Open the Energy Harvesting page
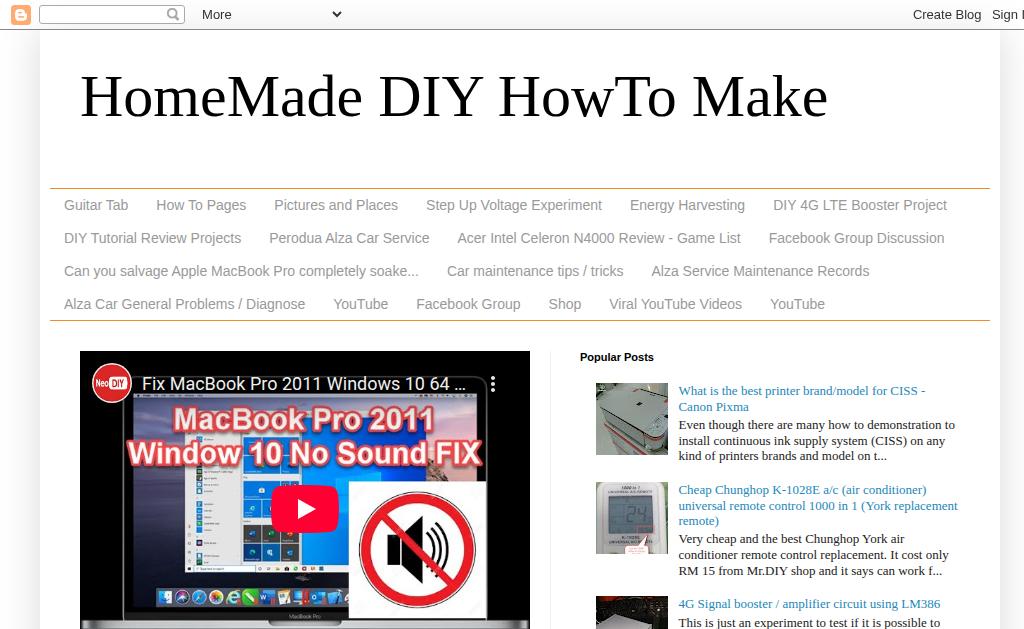The width and height of the screenshot is (1024, 629). (687, 205)
